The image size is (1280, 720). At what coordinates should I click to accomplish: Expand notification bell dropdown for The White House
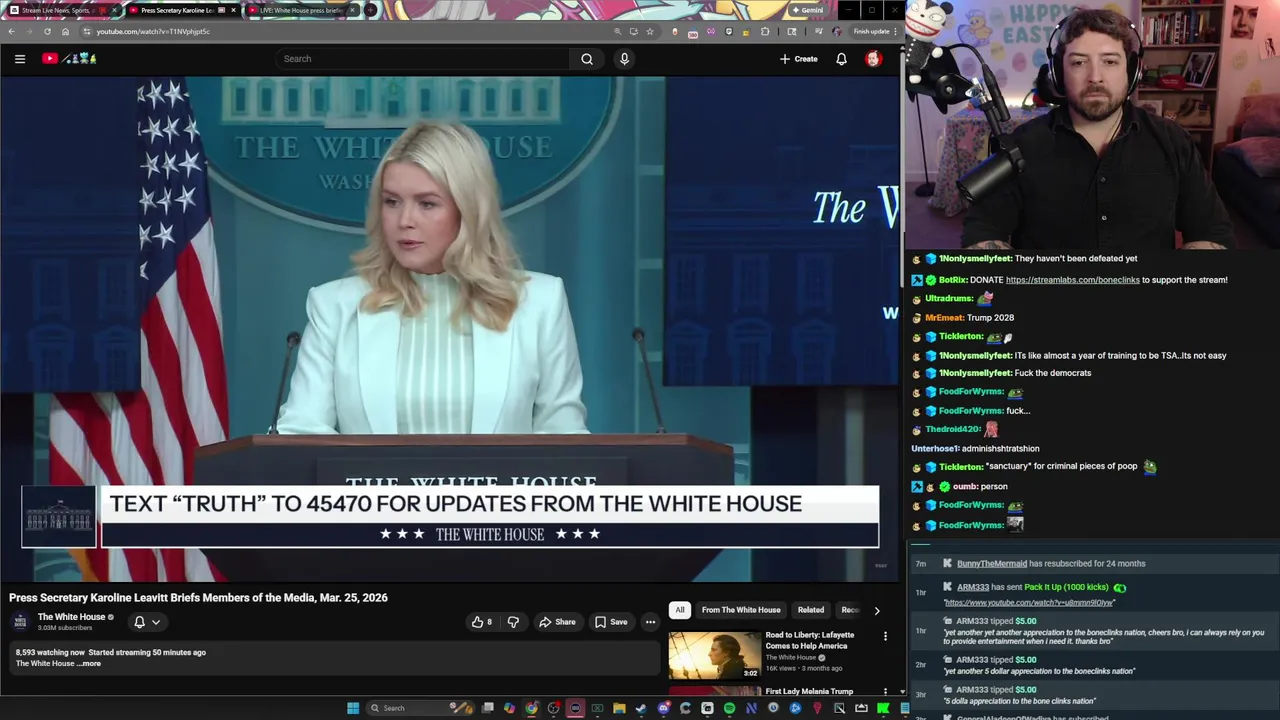[147, 622]
